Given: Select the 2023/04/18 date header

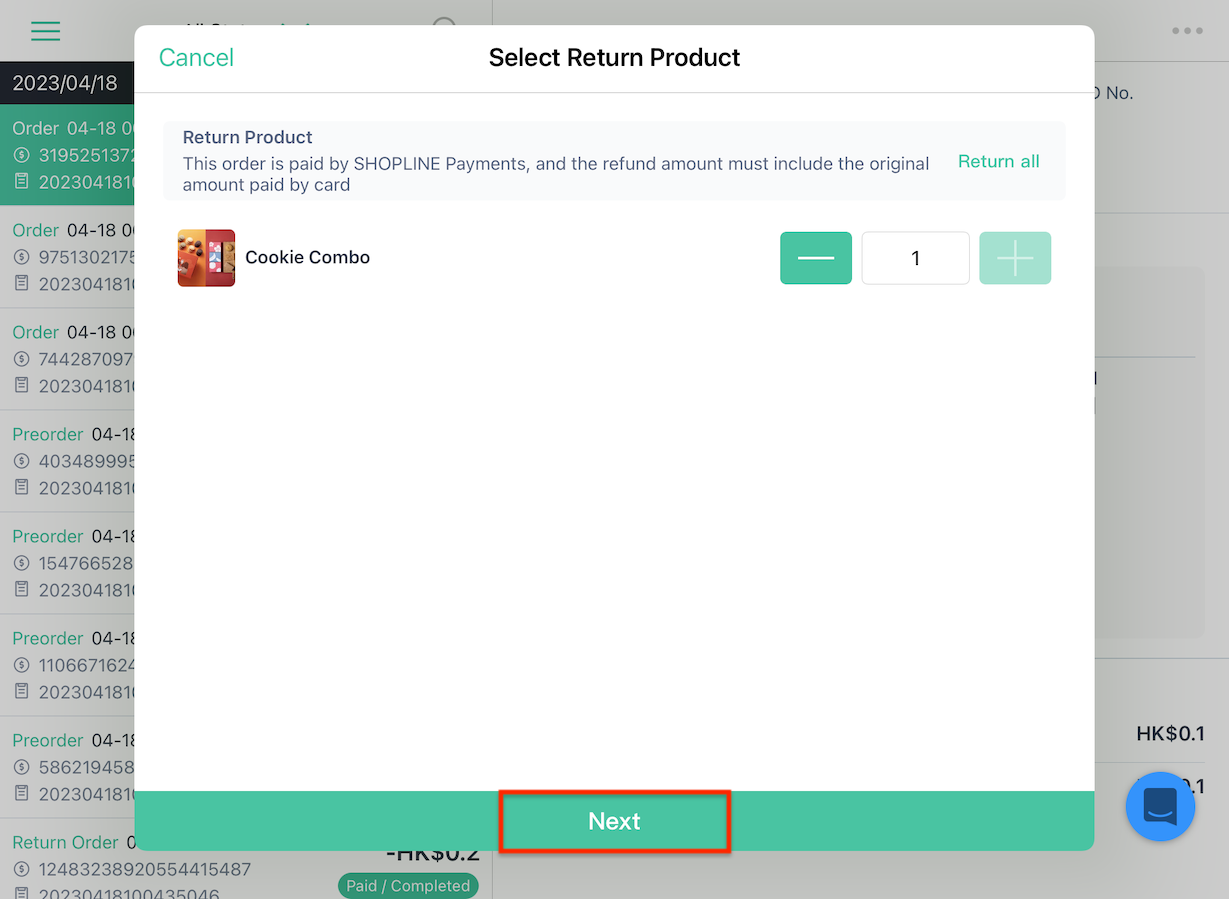Looking at the screenshot, I should [x=67, y=83].
